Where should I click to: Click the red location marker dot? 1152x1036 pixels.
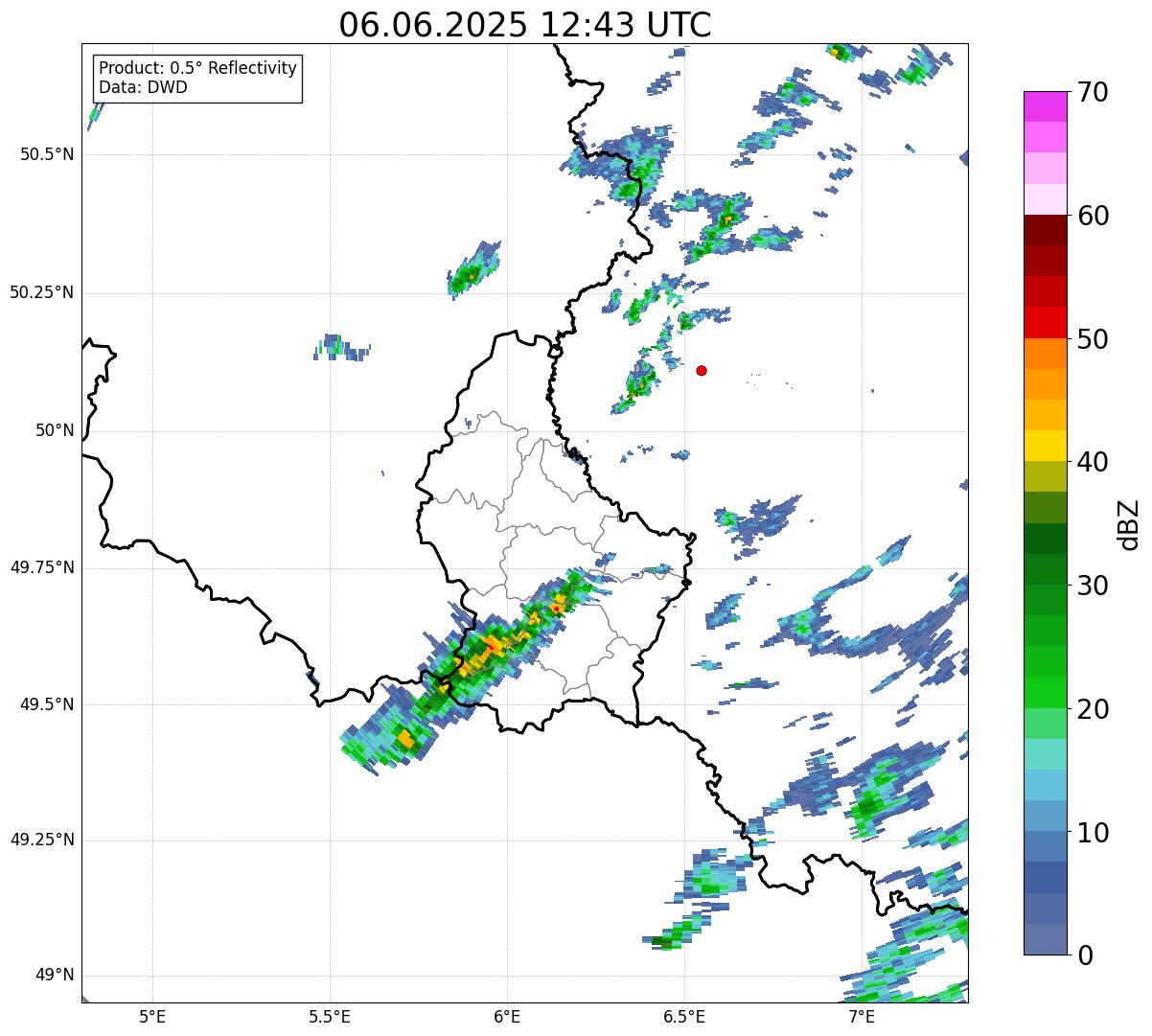pyautogui.click(x=702, y=370)
